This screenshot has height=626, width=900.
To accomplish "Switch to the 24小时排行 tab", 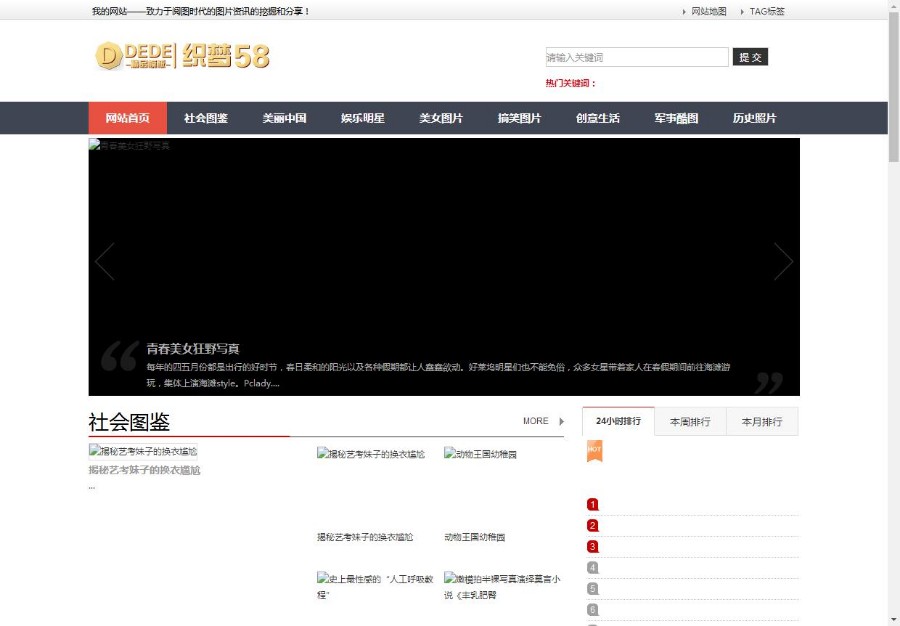I will (x=618, y=421).
